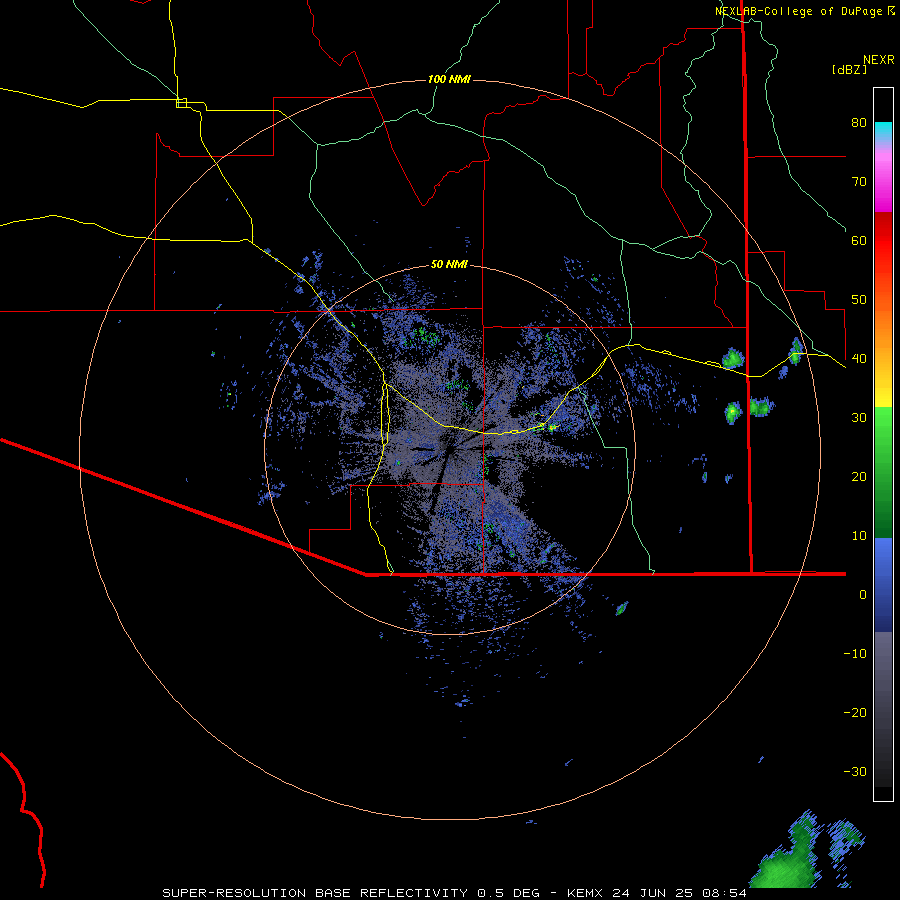
Task: Click the 60 value on the dBZ scale
Action: tap(859, 240)
